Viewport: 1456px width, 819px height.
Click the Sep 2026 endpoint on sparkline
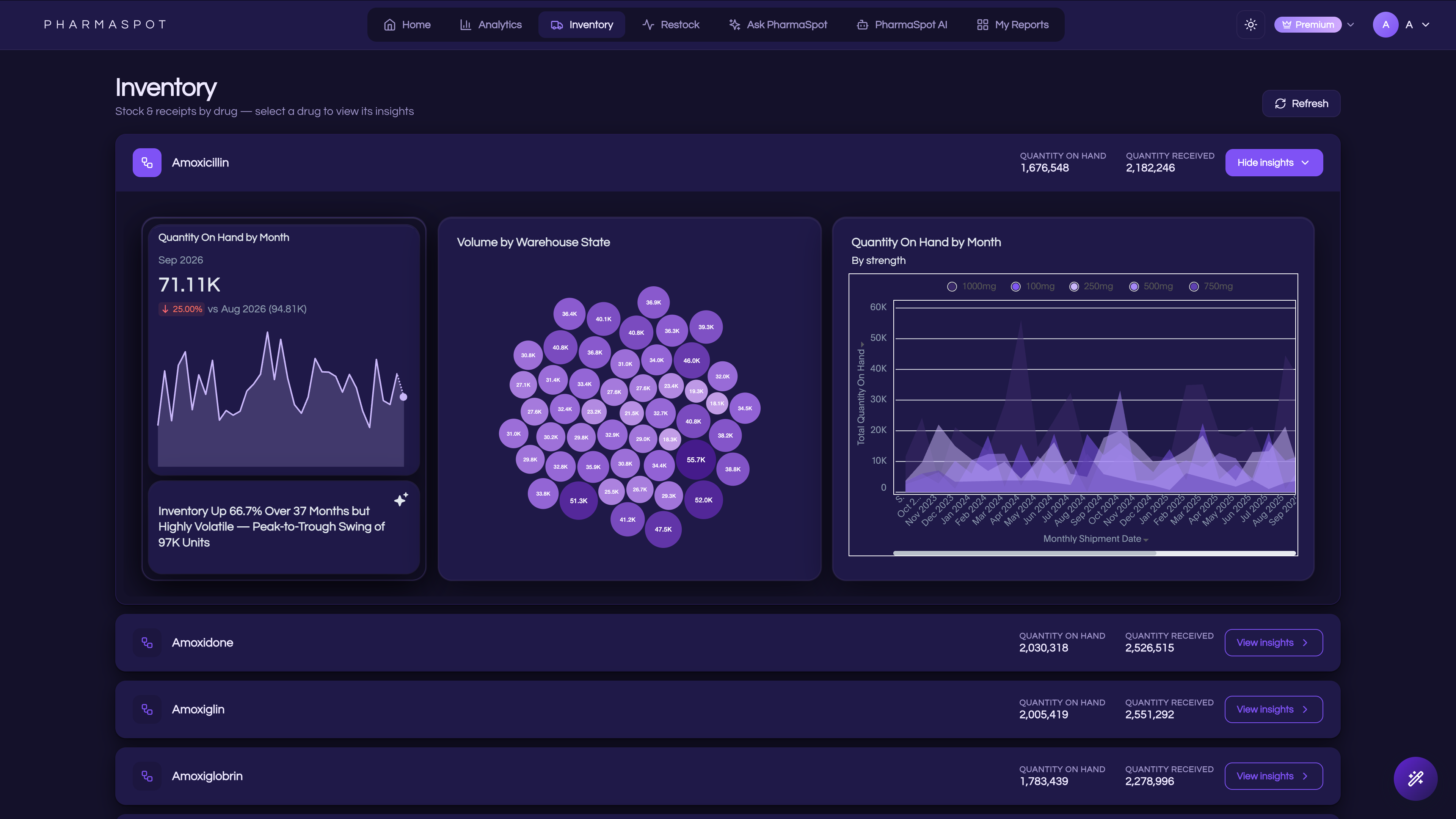(x=403, y=397)
